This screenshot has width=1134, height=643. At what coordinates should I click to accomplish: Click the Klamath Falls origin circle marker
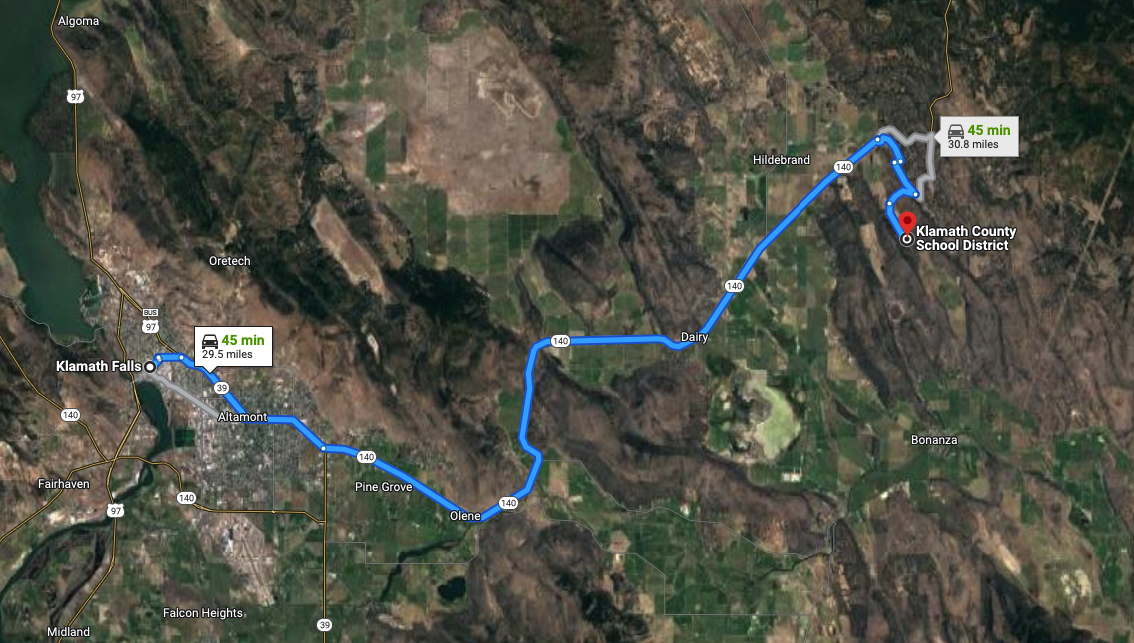[150, 367]
